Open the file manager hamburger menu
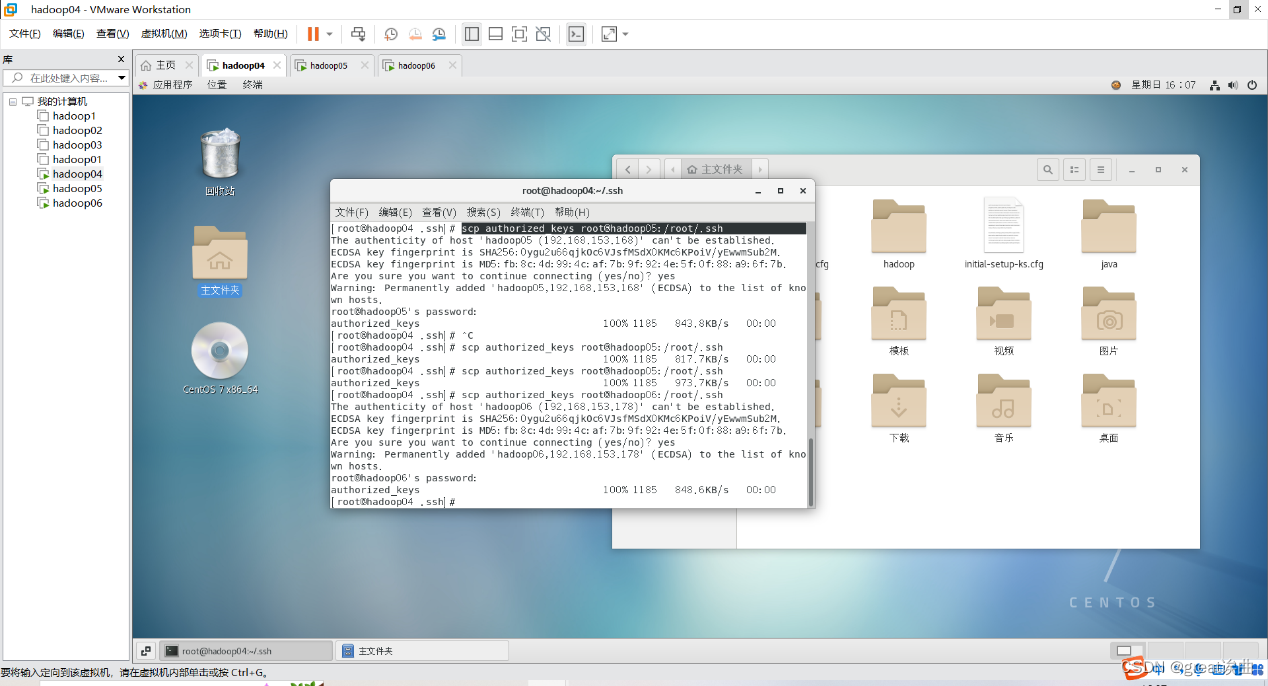The height and width of the screenshot is (686, 1268). (x=1100, y=170)
